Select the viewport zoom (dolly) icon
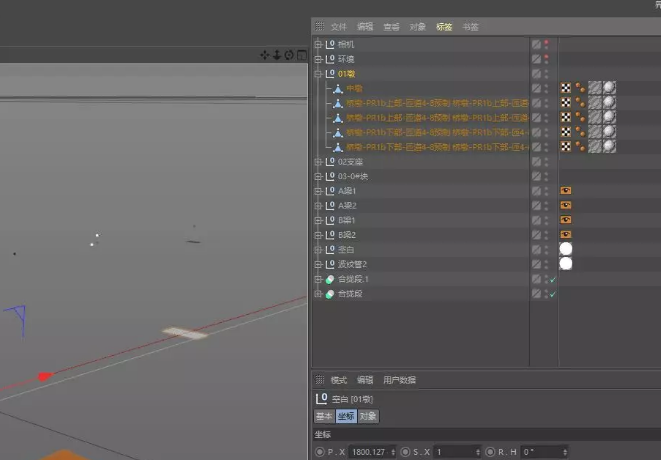Viewport: 661px width, 460px height. (x=277, y=55)
